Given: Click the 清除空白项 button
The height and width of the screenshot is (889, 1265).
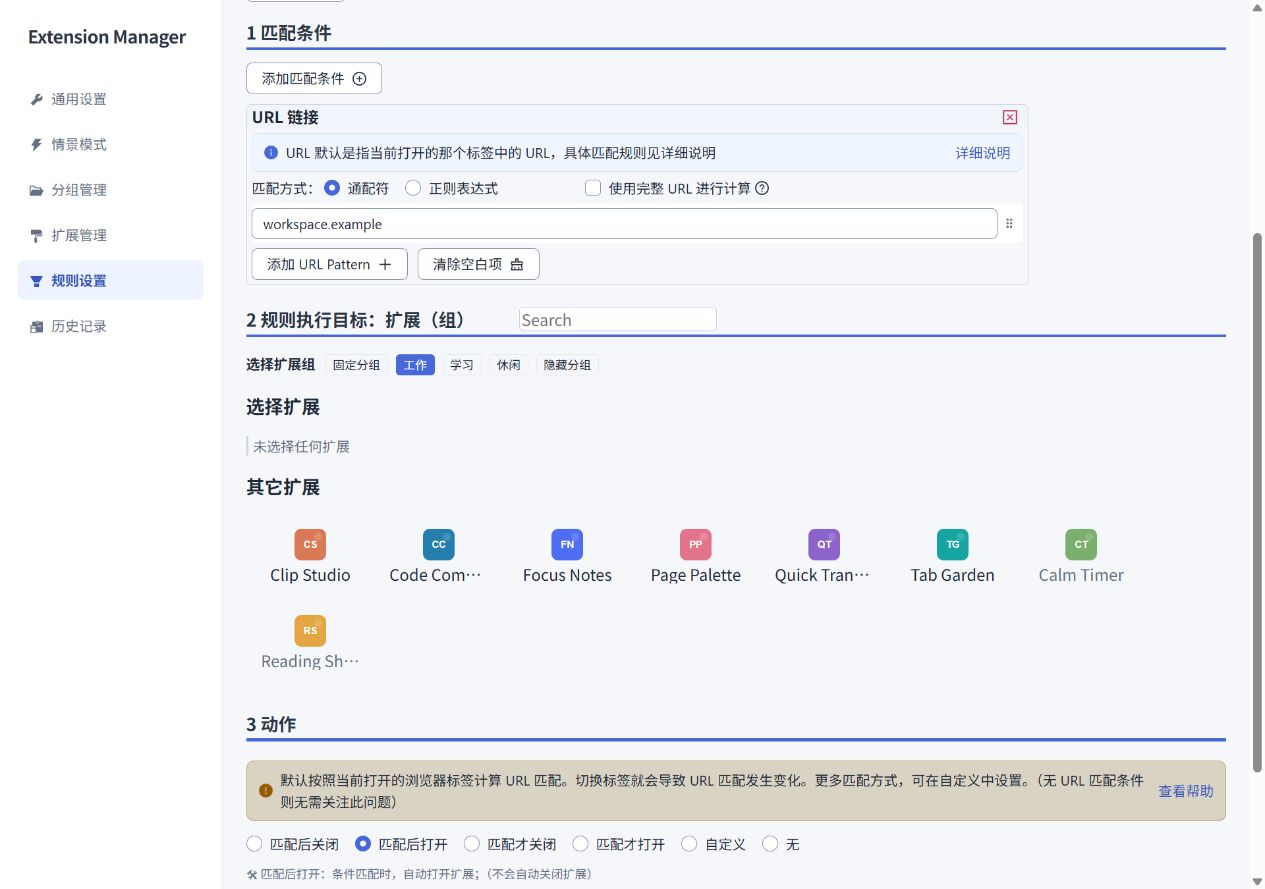Looking at the screenshot, I should (478, 264).
